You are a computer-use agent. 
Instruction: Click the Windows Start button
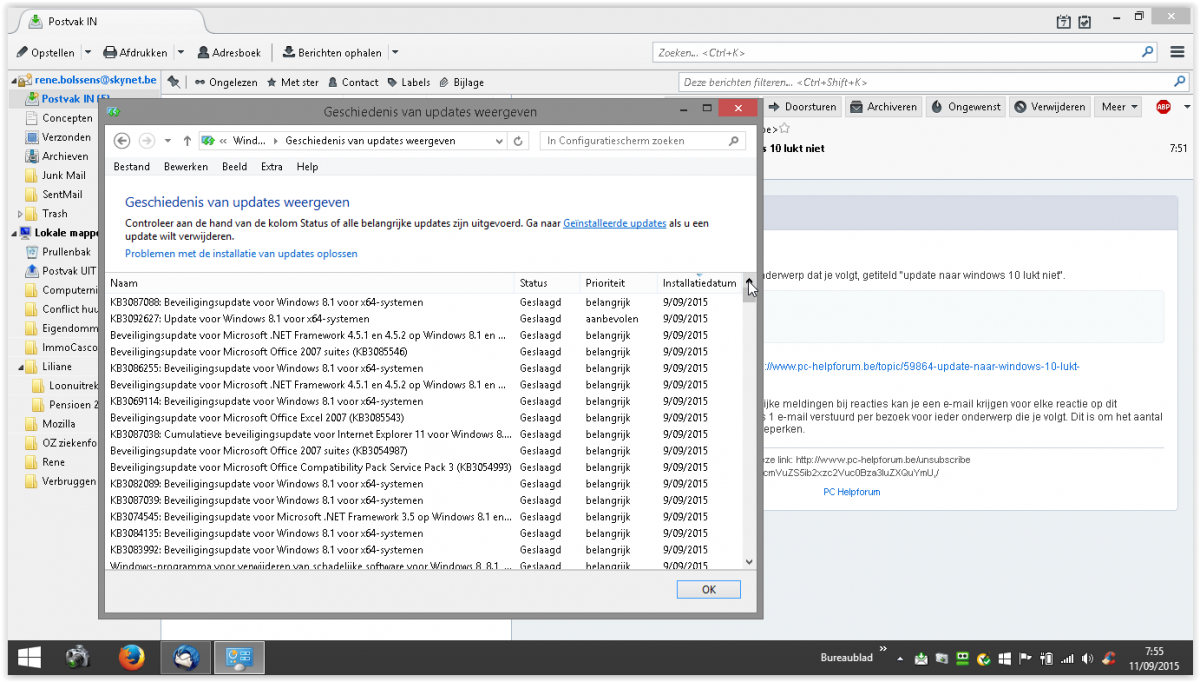pyautogui.click(x=28, y=657)
